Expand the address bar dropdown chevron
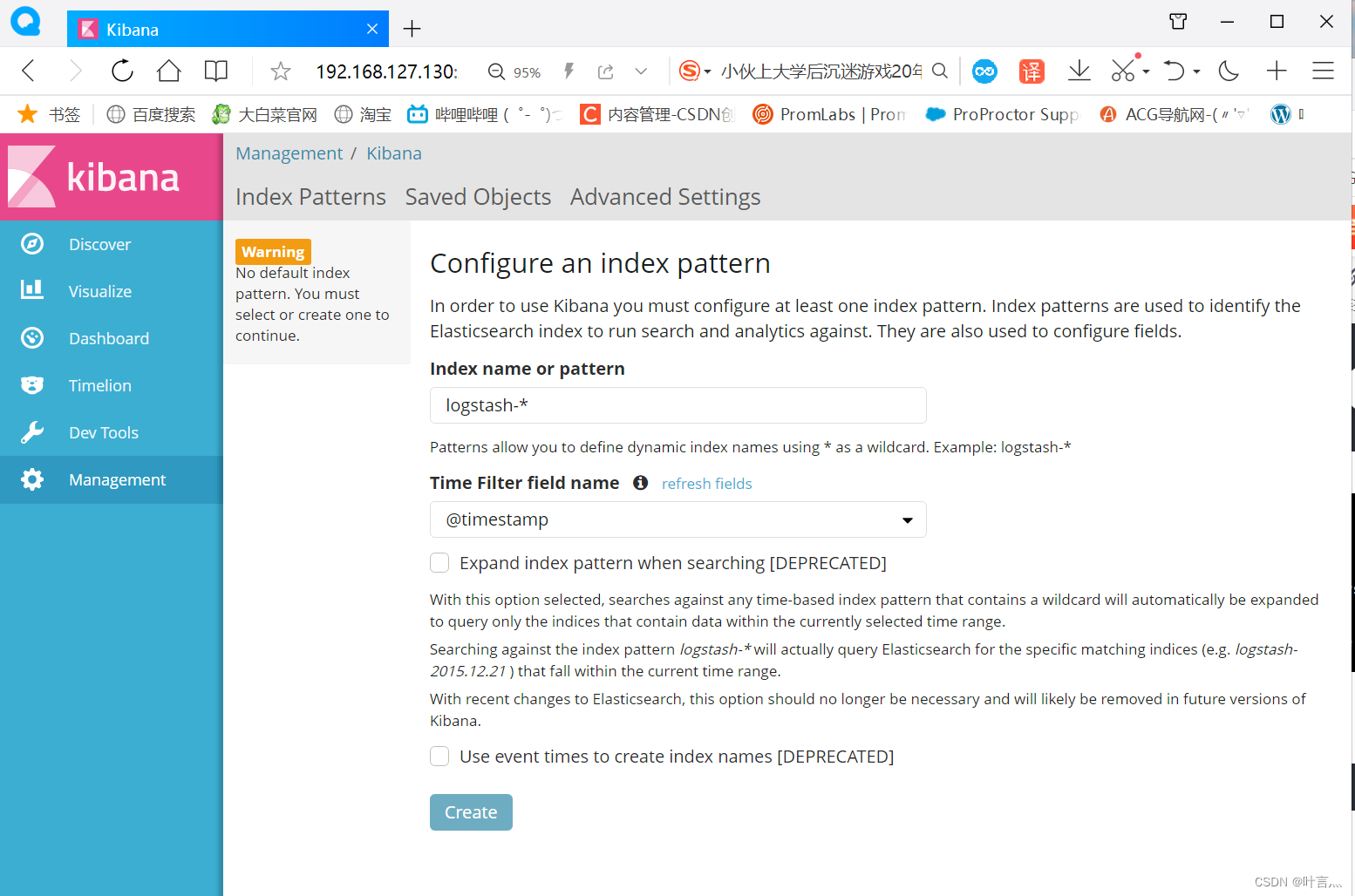The height and width of the screenshot is (896, 1355). 641,71
